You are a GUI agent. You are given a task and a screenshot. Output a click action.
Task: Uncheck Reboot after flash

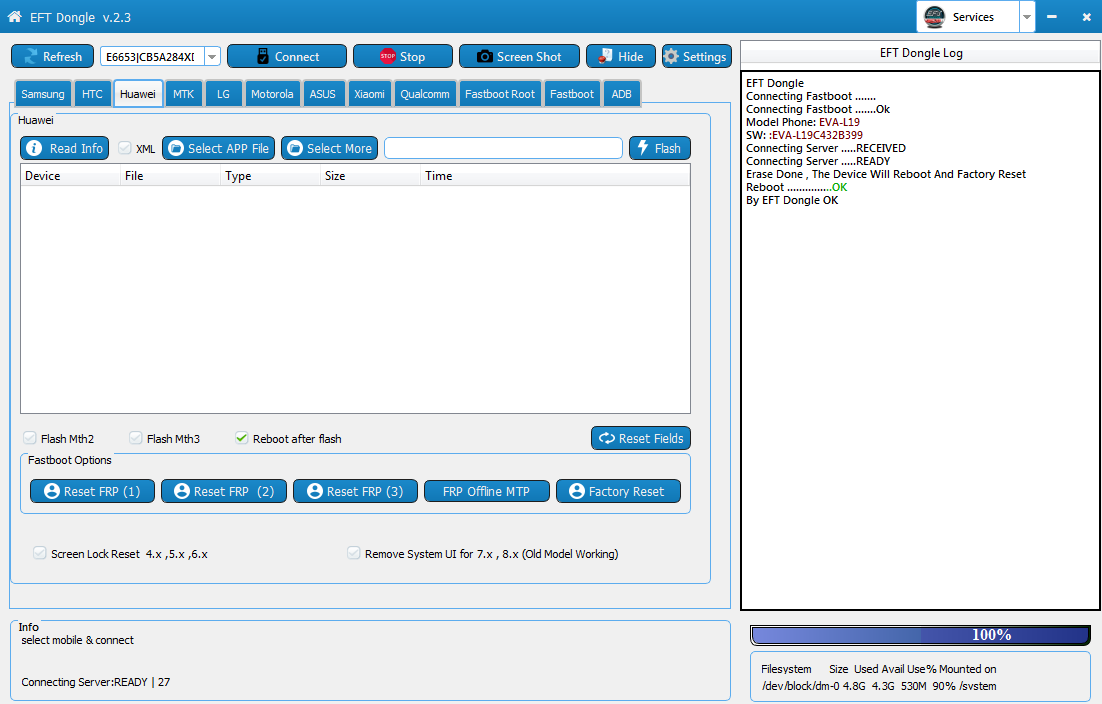pyautogui.click(x=241, y=438)
